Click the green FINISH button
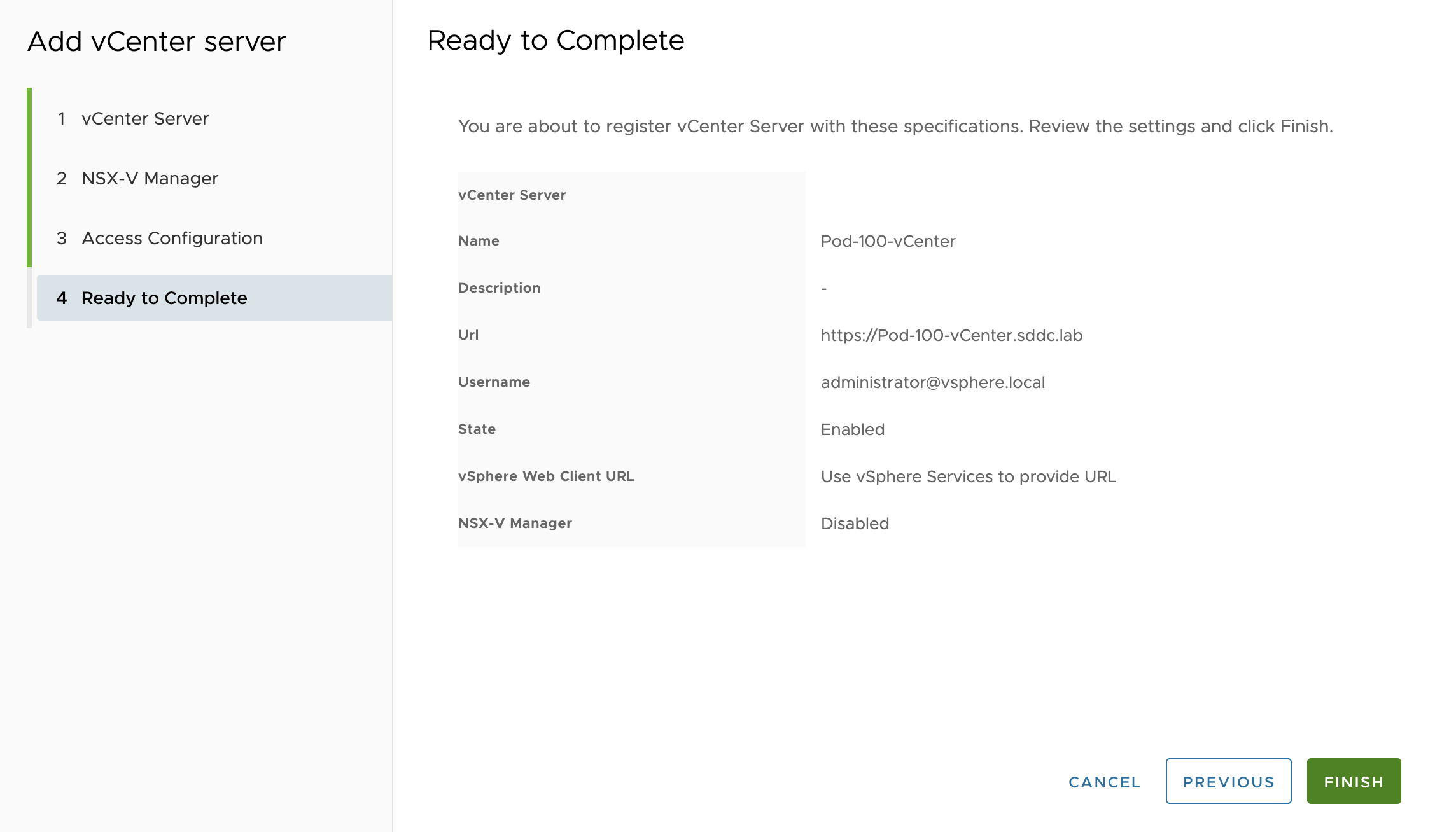This screenshot has width=1456, height=832. [1354, 781]
